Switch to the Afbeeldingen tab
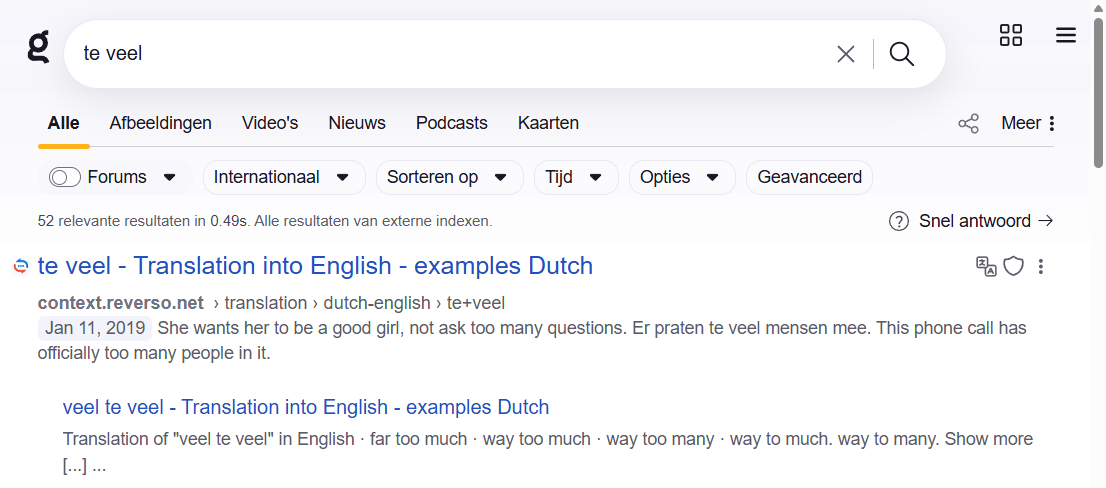The image size is (1106, 488). [x=160, y=123]
